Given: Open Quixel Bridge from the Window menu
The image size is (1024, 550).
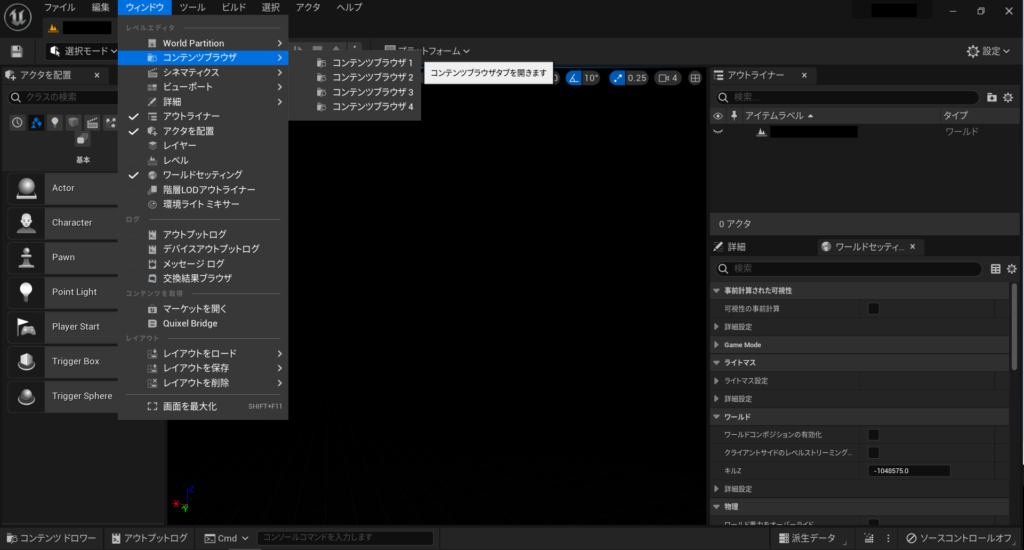Looking at the screenshot, I should pos(190,324).
